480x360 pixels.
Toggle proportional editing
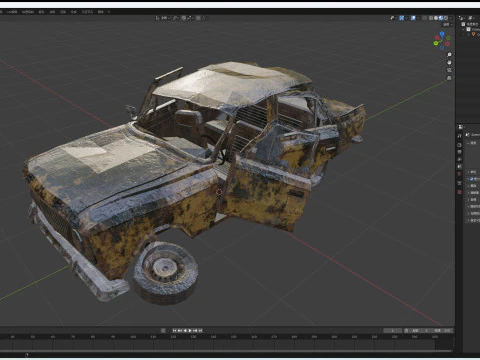pos(198,18)
